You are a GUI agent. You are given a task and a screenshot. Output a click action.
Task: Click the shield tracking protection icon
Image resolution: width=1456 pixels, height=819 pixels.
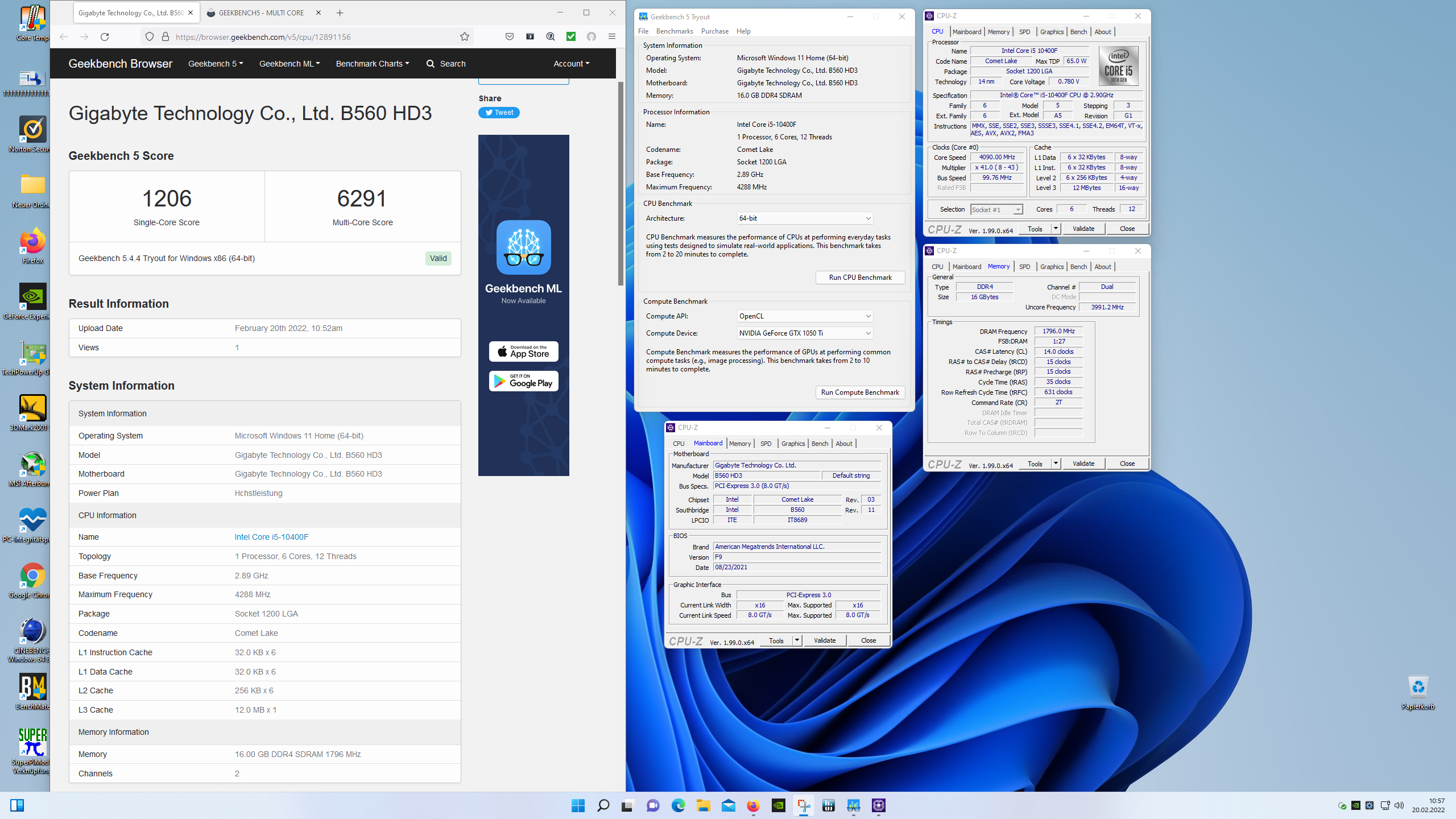pos(150,37)
